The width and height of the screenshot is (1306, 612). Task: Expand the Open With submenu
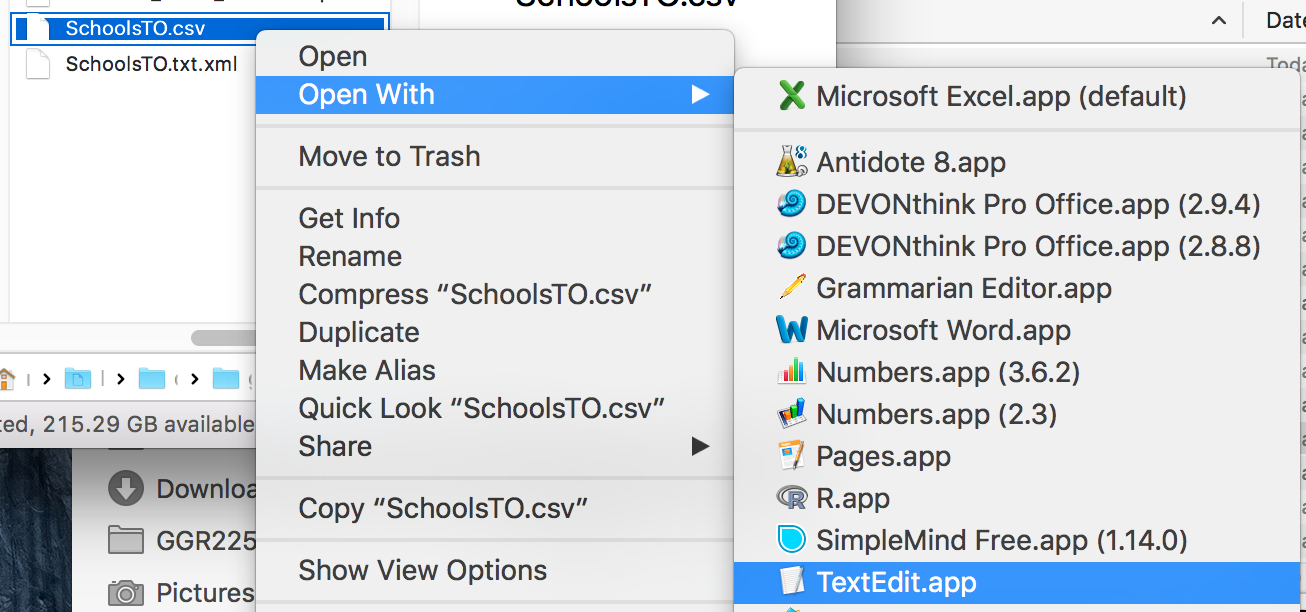[x=495, y=95]
